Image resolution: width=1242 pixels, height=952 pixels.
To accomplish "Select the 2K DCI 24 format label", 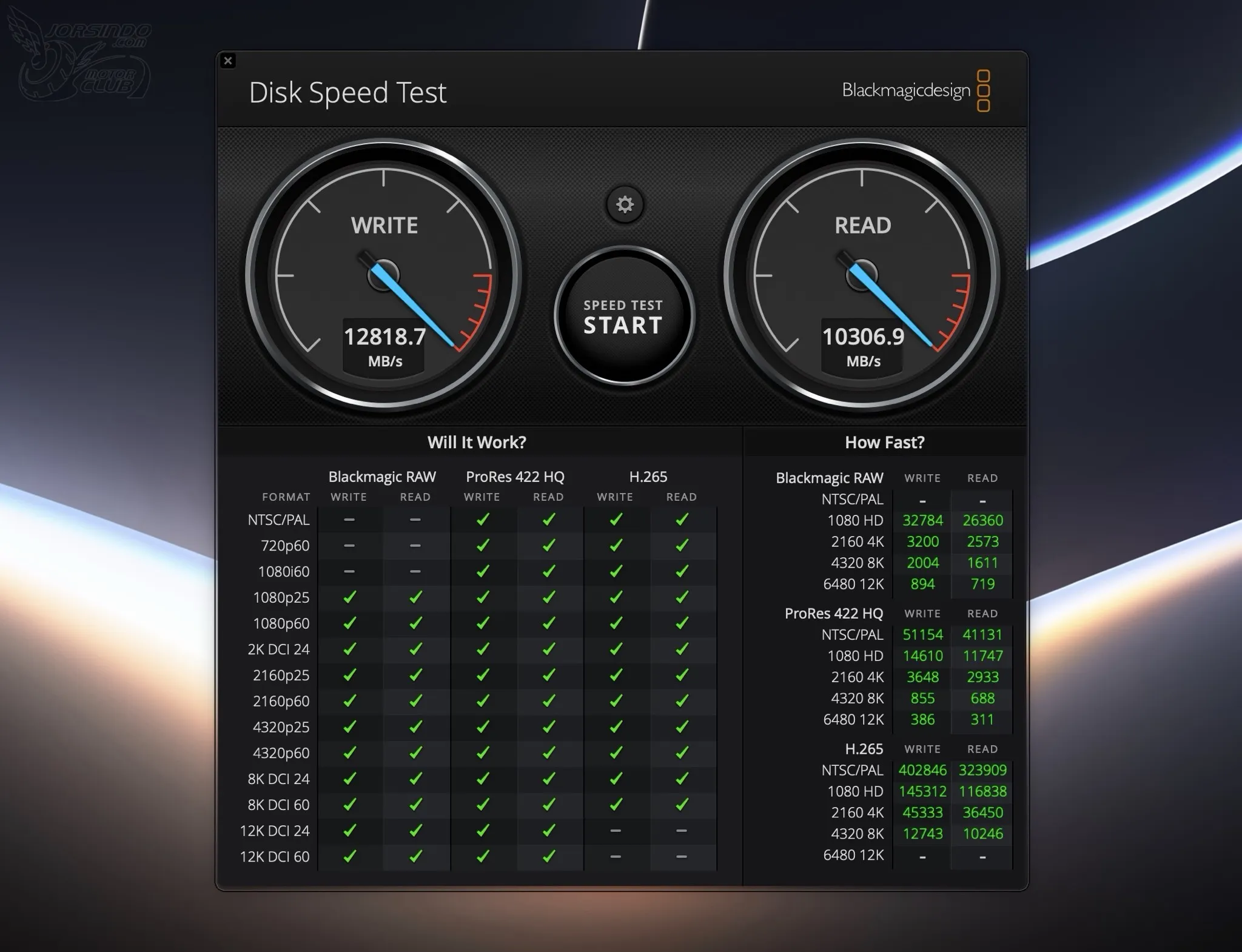I will 278,649.
